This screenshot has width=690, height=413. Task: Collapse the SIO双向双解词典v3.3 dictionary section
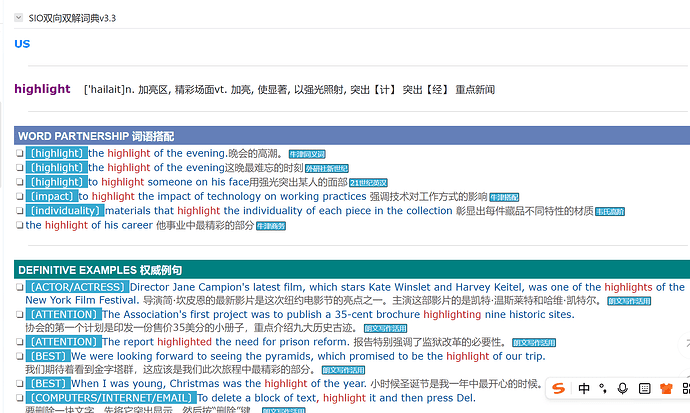[17, 17]
